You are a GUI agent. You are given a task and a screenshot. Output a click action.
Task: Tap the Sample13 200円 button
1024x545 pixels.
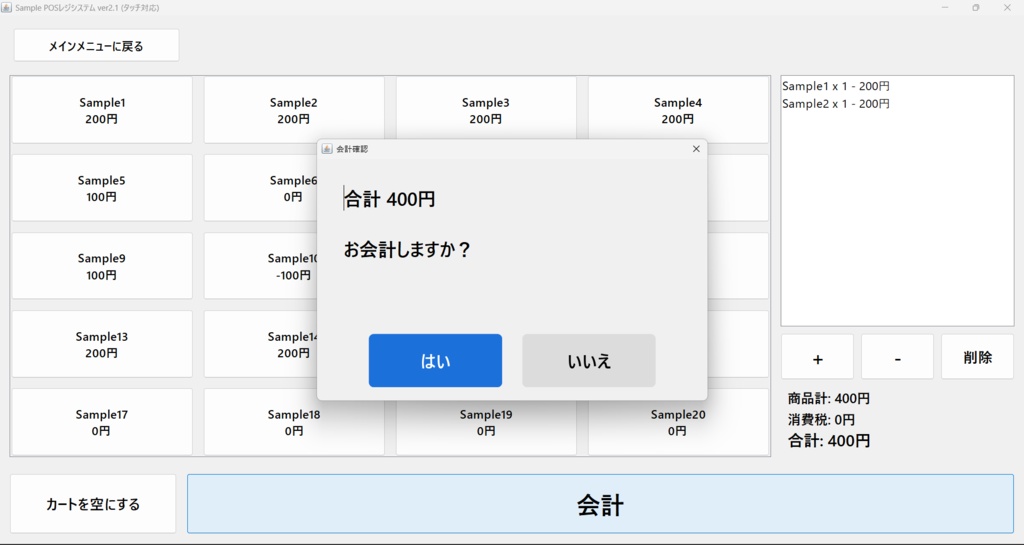click(x=102, y=344)
